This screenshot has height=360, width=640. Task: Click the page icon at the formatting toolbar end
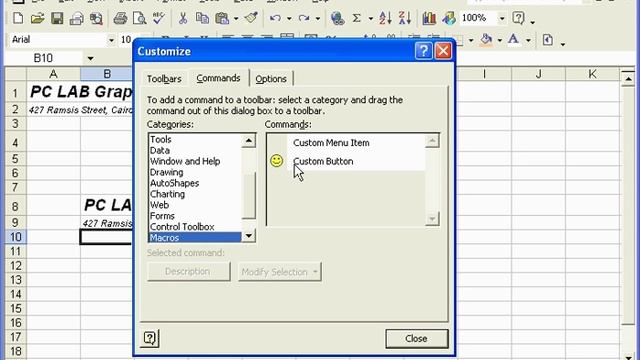(548, 40)
